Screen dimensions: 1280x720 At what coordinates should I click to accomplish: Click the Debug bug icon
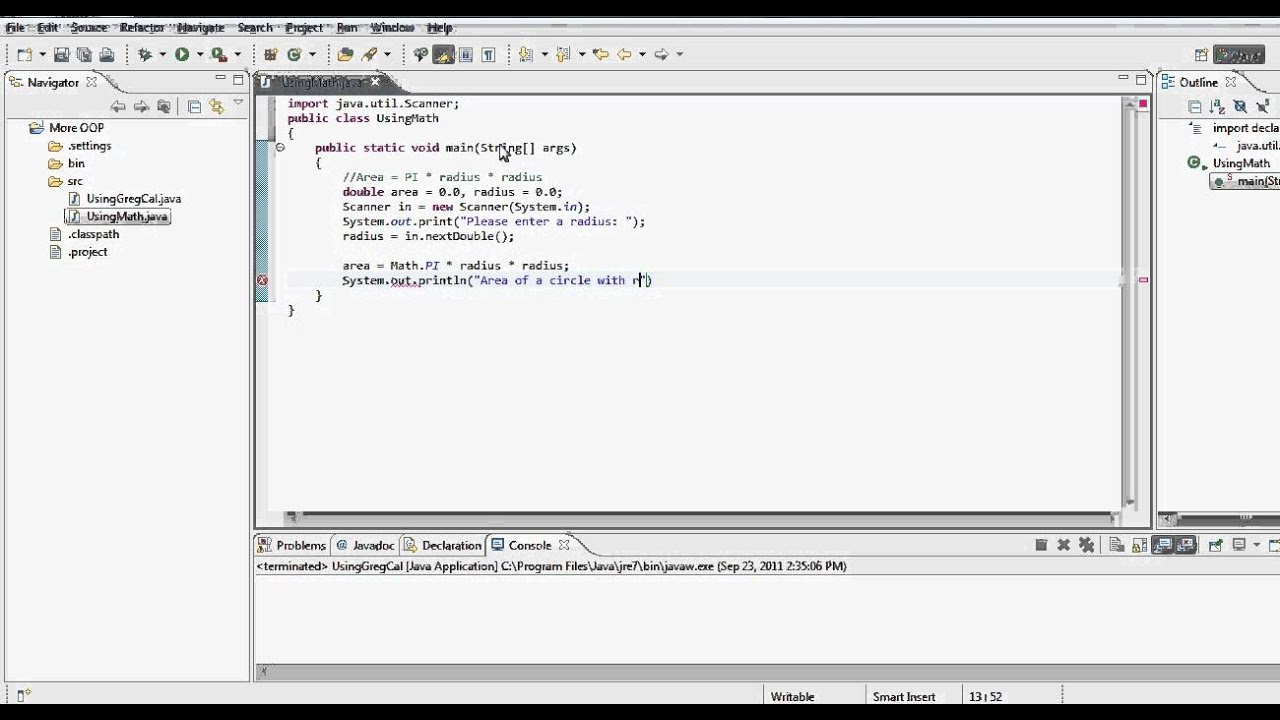(x=145, y=55)
